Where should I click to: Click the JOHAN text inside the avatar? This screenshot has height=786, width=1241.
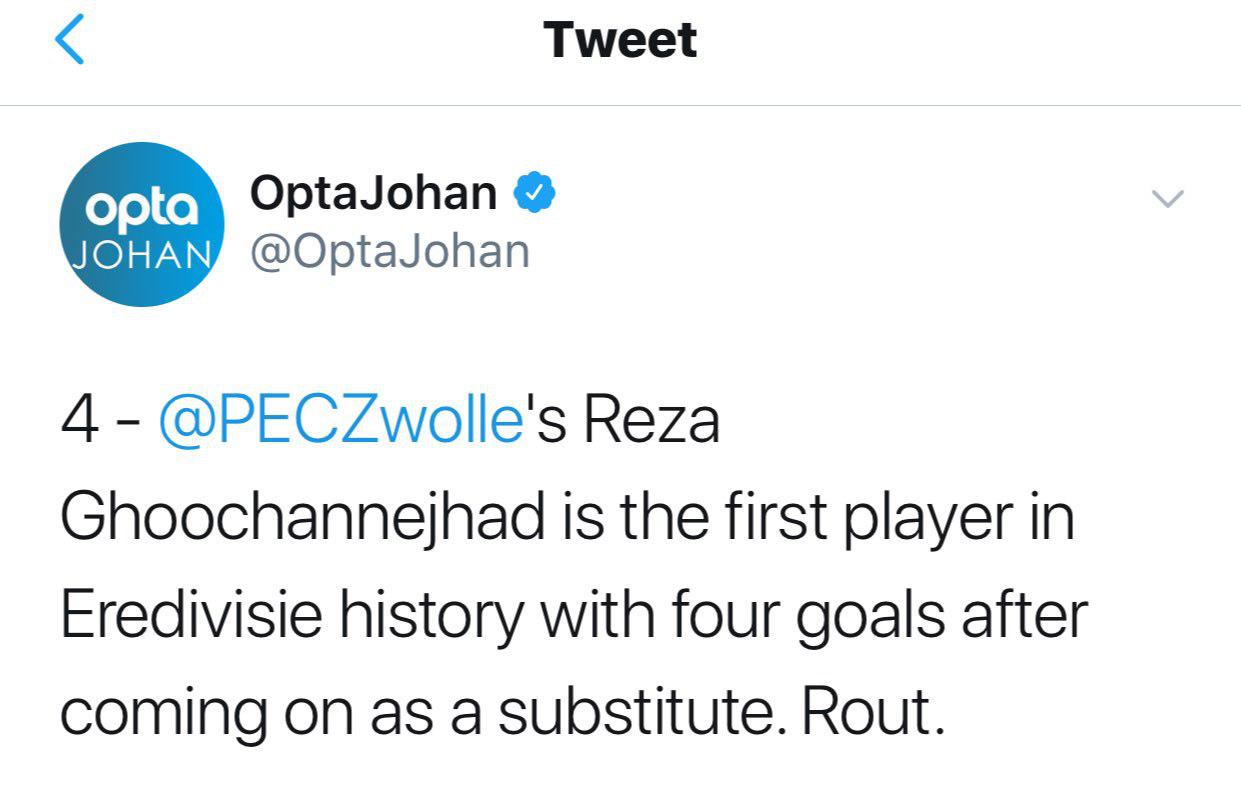click(144, 251)
